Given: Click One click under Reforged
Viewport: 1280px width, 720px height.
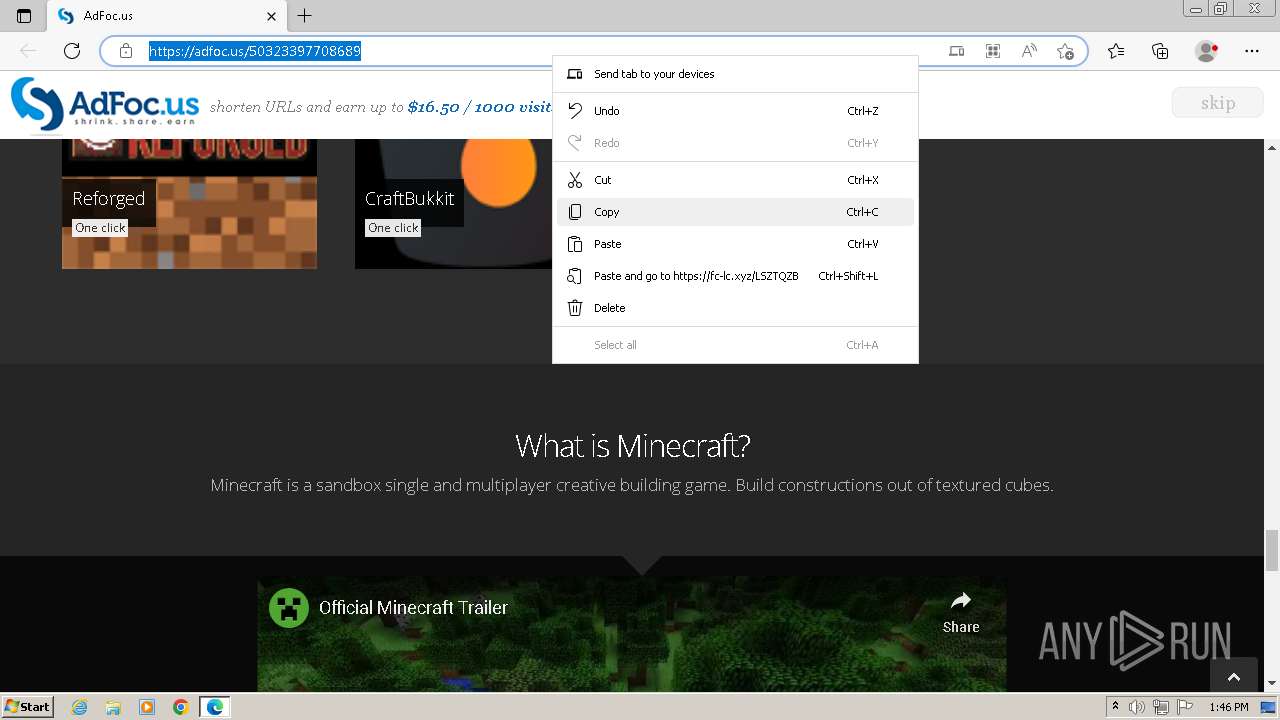Looking at the screenshot, I should (100, 228).
